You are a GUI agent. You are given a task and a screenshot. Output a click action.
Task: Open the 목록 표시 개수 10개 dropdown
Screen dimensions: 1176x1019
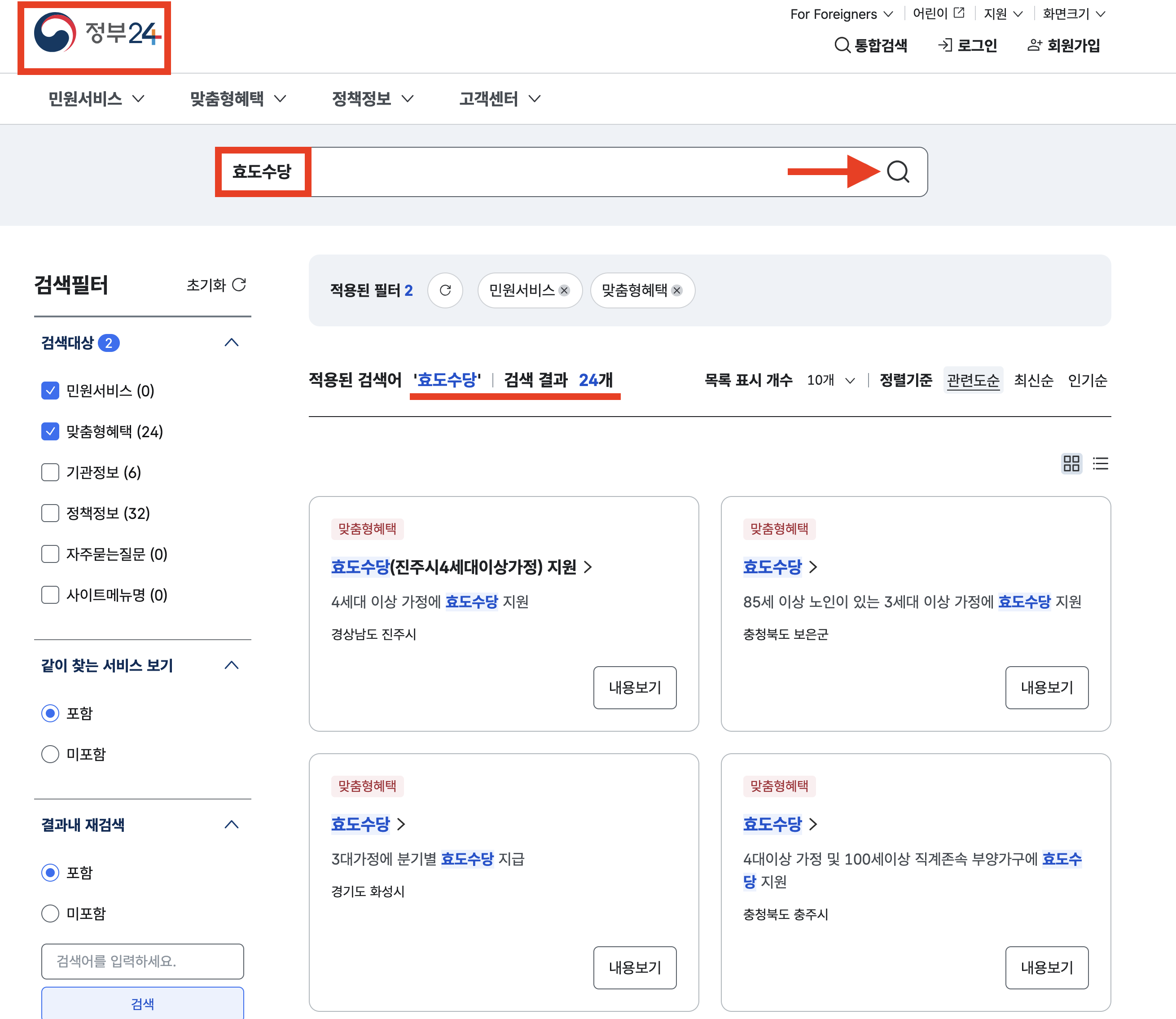click(831, 380)
